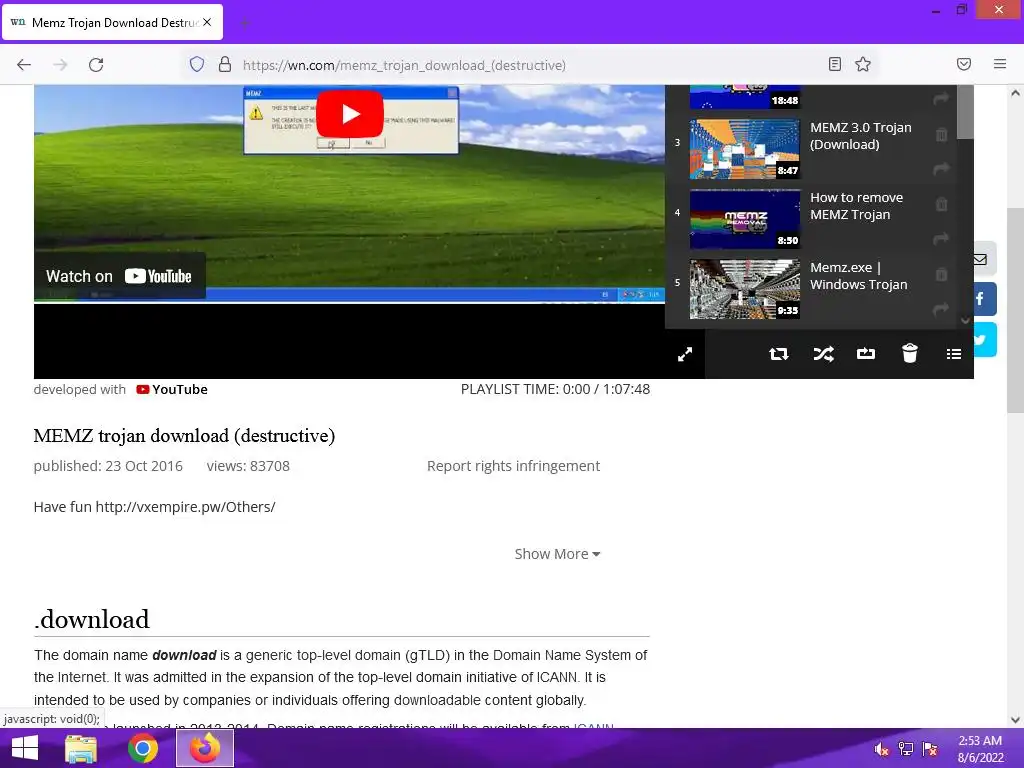Screen dimensions: 1024x768
Task: Launch Google Chrome from the taskbar
Action: click(x=142, y=748)
